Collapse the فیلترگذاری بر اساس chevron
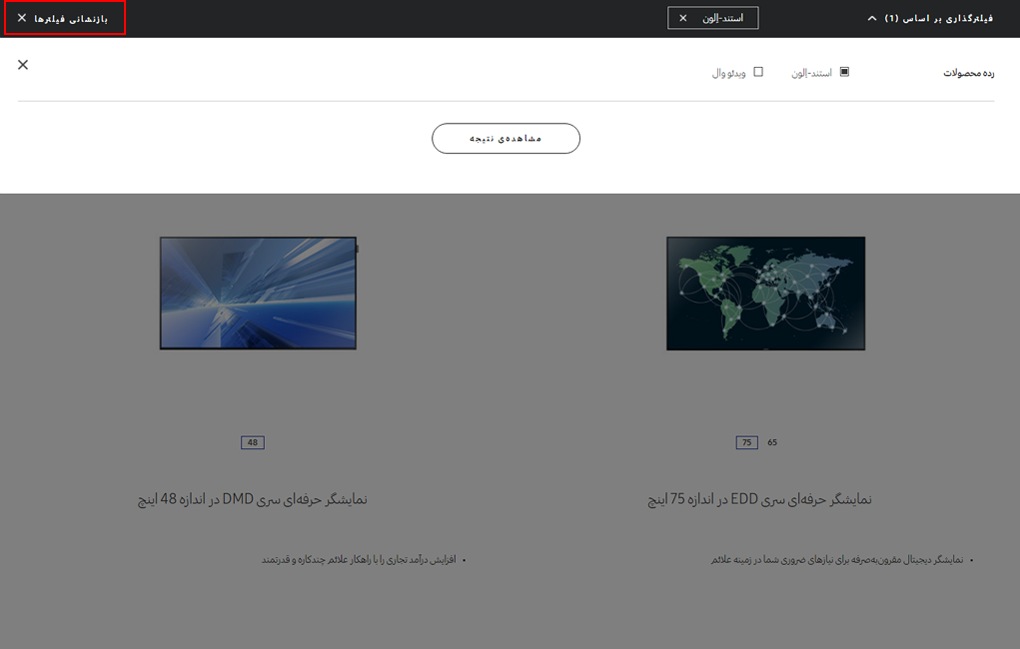Screen dimensions: 1020x649 pyautogui.click(x=872, y=18)
